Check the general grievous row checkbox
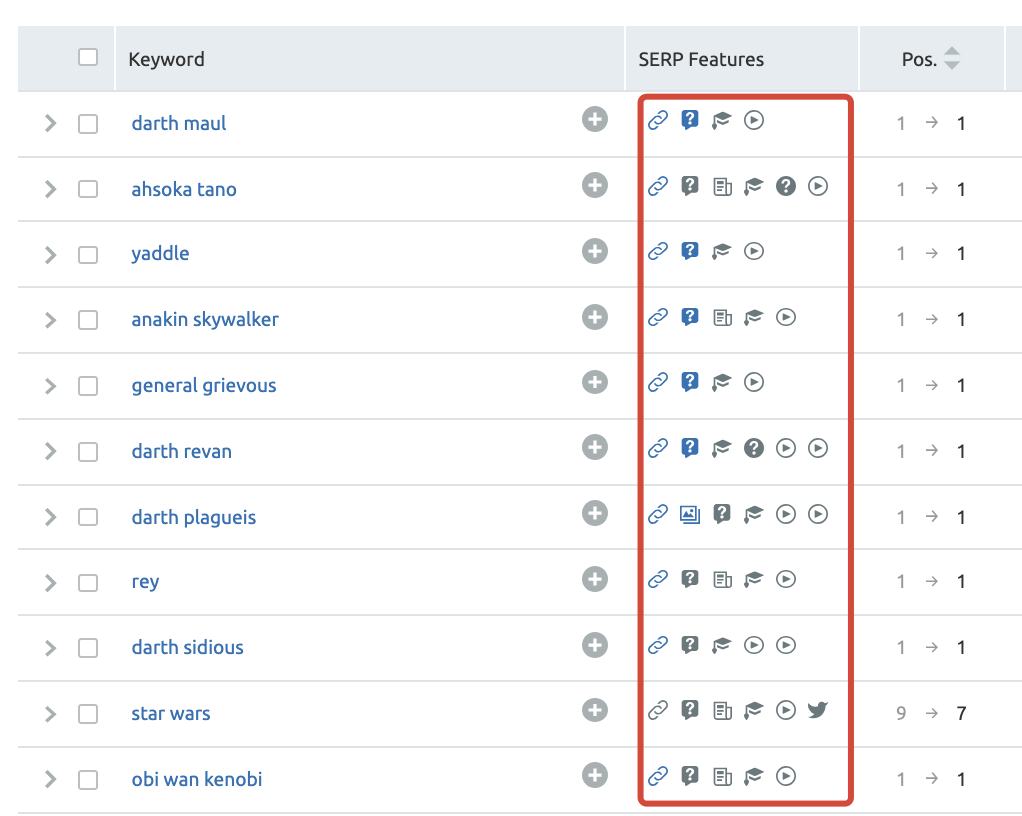Image resolution: width=1022 pixels, height=816 pixels. pos(88,386)
